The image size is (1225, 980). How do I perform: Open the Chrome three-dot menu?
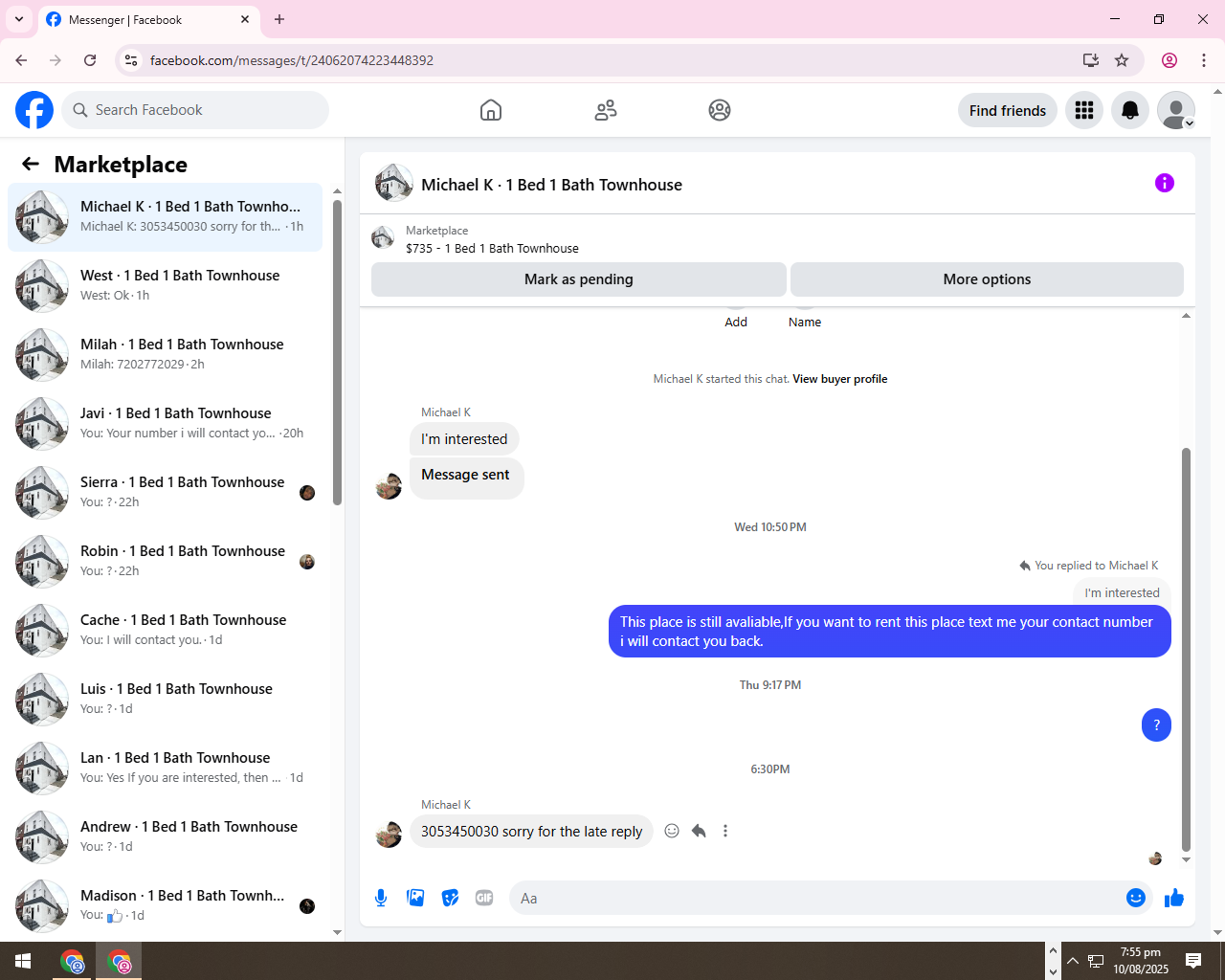[1204, 60]
